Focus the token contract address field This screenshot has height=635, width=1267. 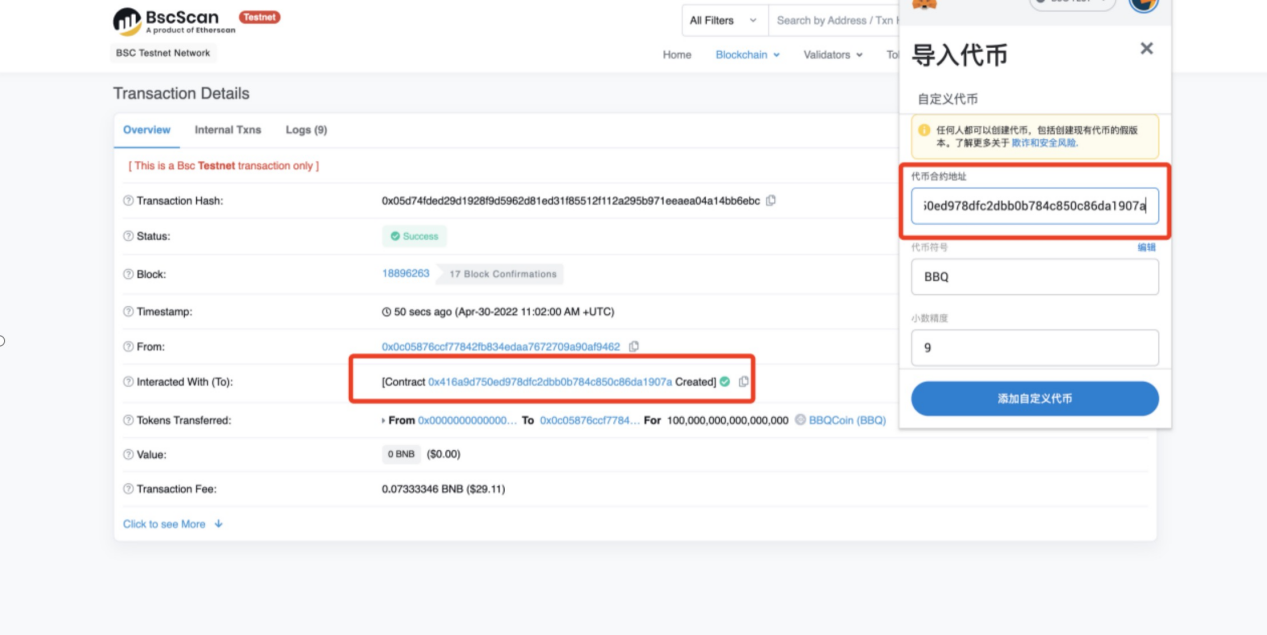(x=1035, y=205)
